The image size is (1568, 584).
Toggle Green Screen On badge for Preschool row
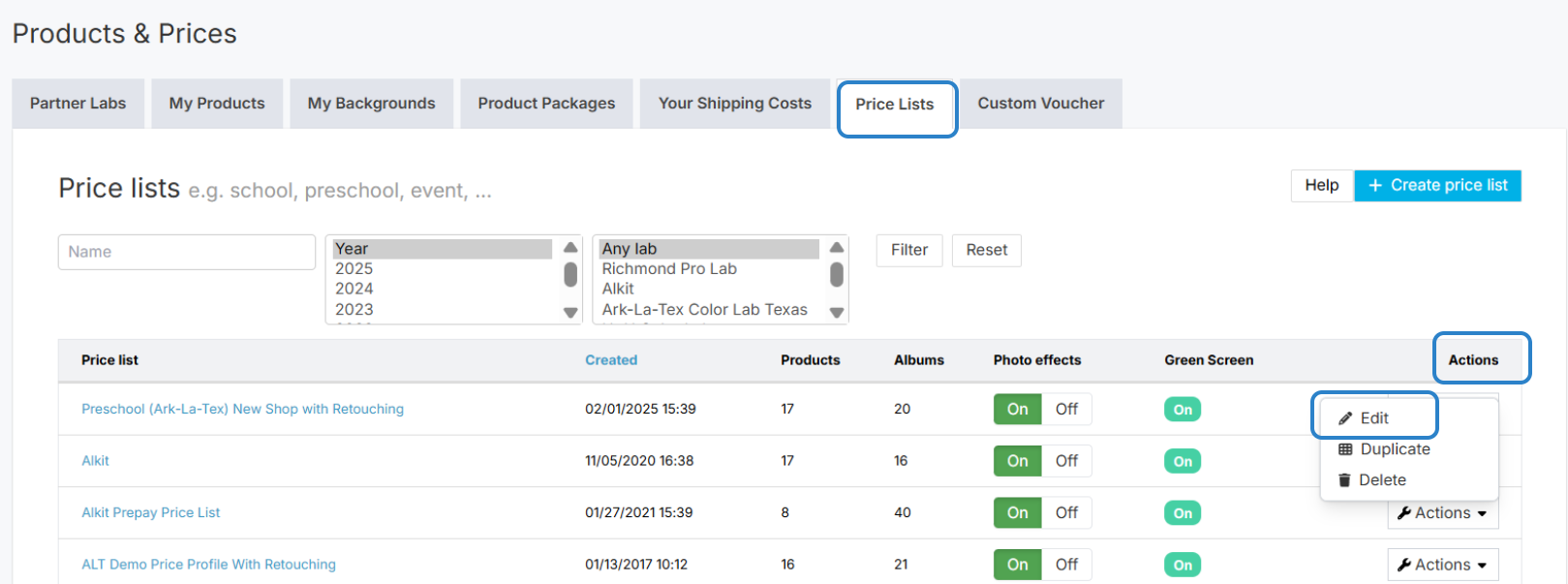click(x=1183, y=410)
